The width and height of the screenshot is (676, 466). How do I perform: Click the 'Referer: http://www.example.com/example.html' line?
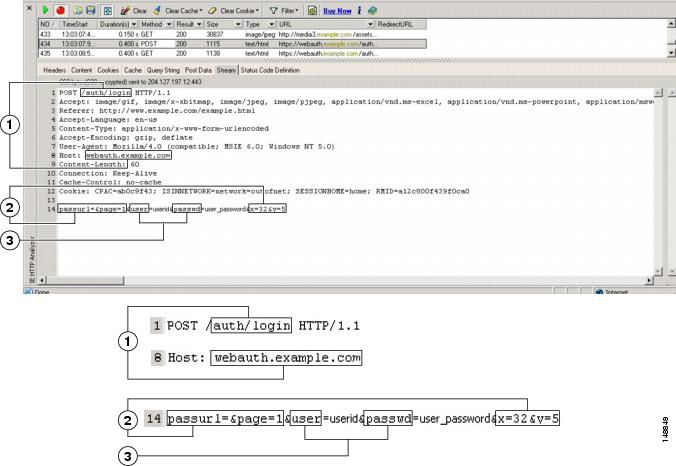pos(157,111)
